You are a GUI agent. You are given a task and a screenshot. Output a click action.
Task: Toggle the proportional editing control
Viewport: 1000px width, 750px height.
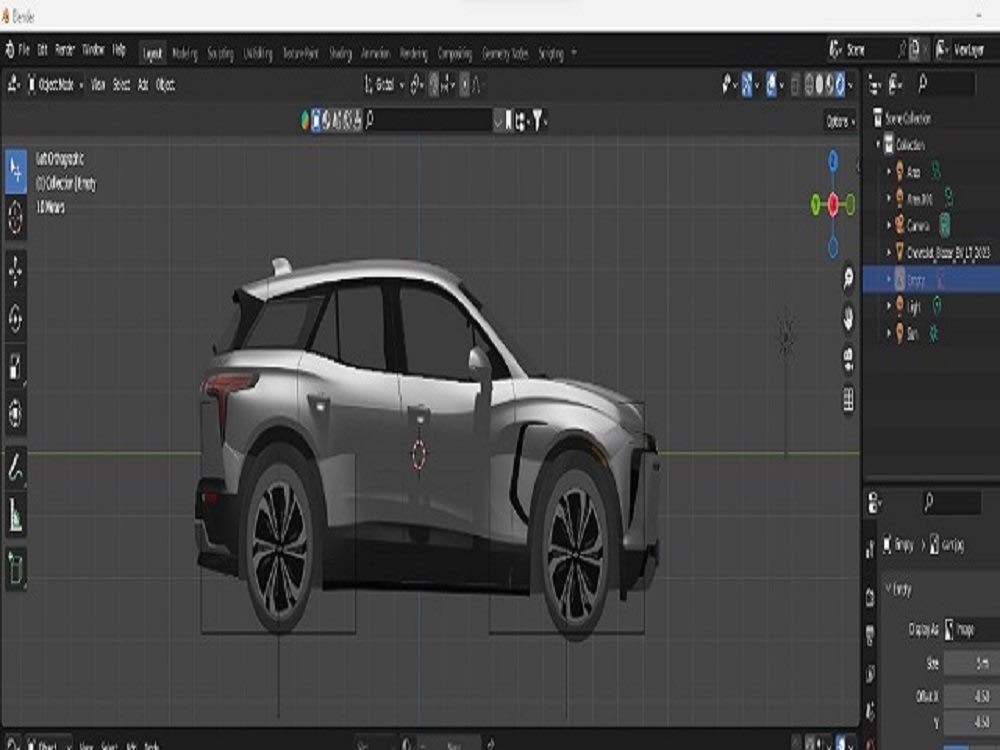click(463, 85)
